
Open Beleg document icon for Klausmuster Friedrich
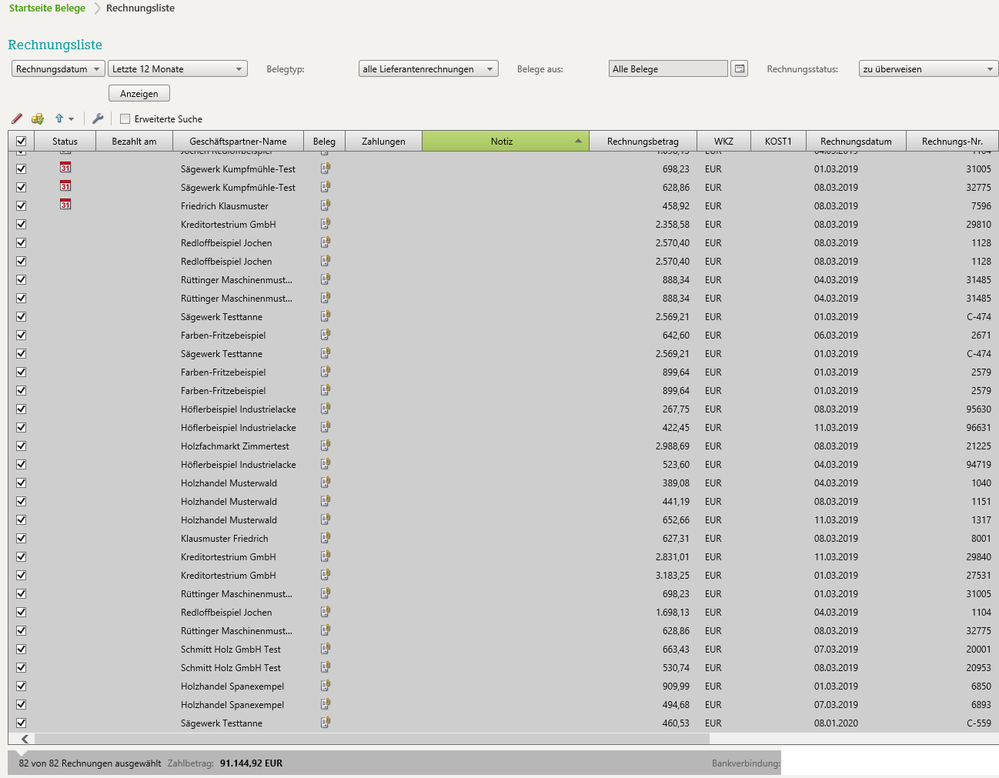pos(325,538)
